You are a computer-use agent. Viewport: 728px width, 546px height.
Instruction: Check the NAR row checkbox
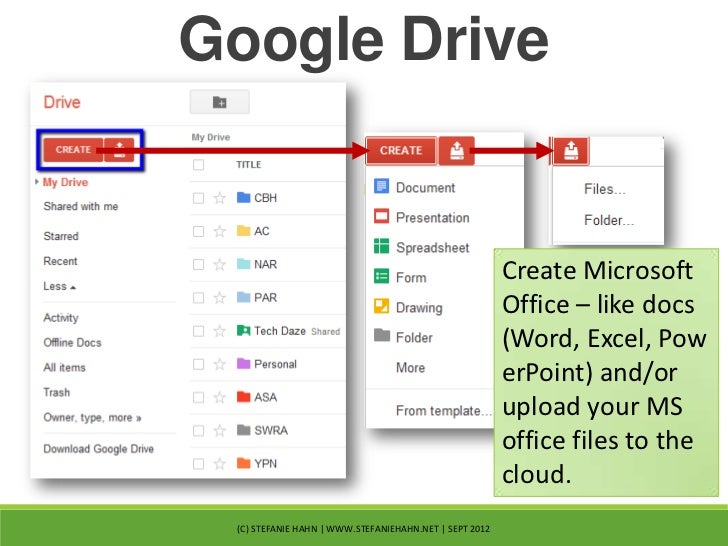point(198,265)
